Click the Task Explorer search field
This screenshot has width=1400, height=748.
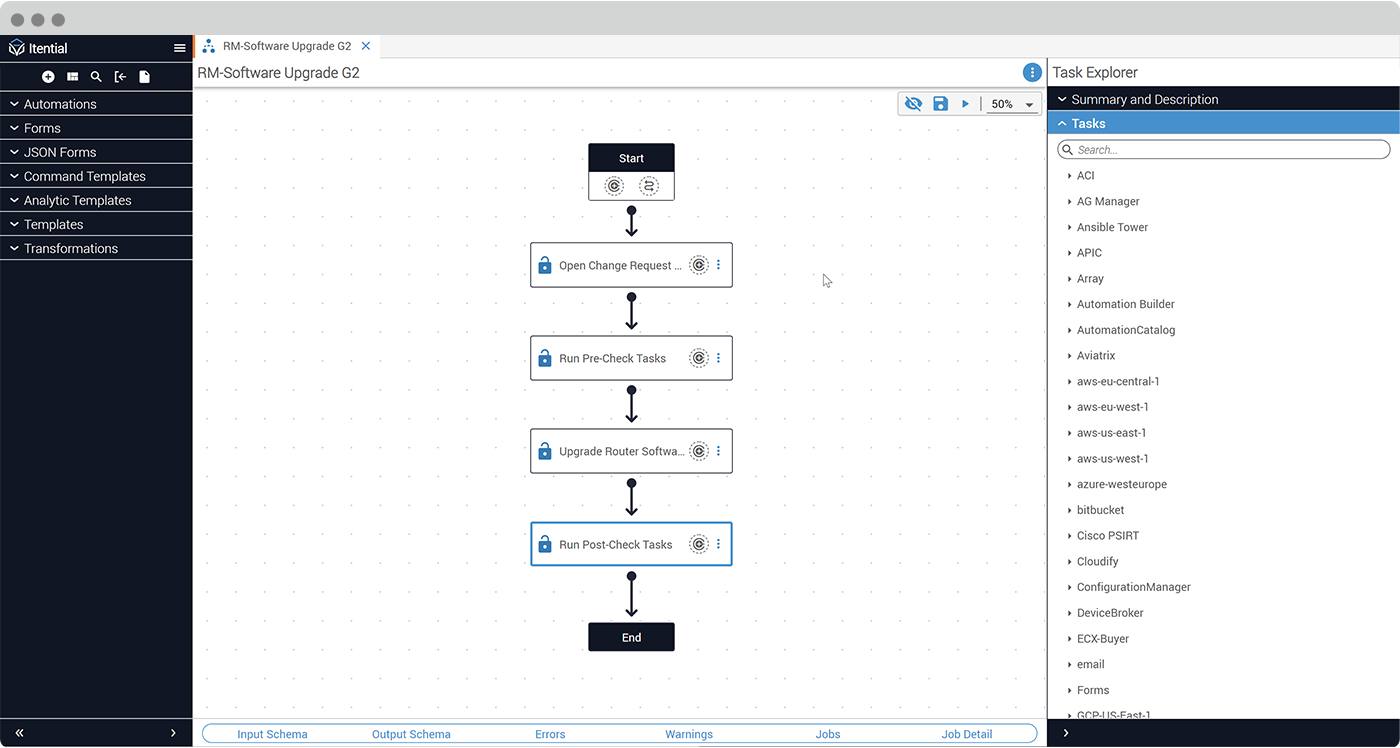point(1222,149)
